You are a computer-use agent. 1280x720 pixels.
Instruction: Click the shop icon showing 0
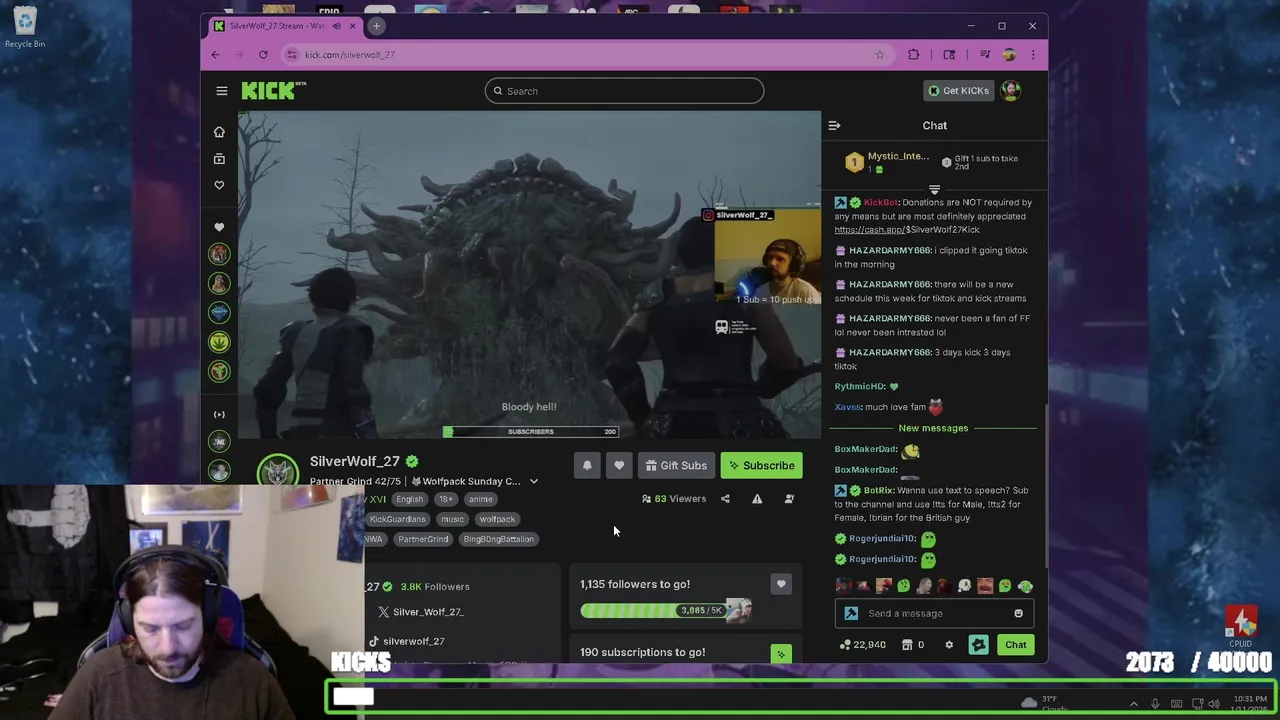coord(914,645)
